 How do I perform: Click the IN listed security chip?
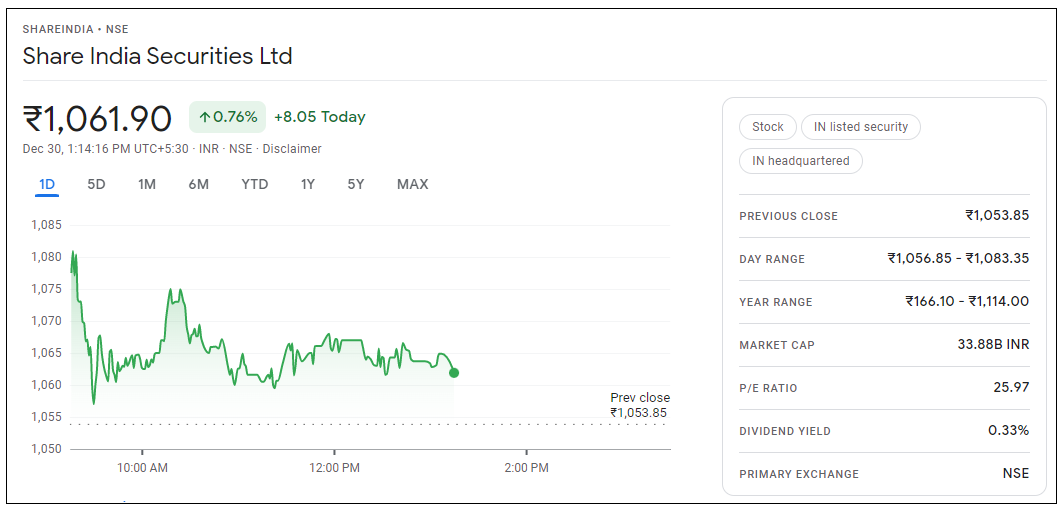tap(861, 127)
